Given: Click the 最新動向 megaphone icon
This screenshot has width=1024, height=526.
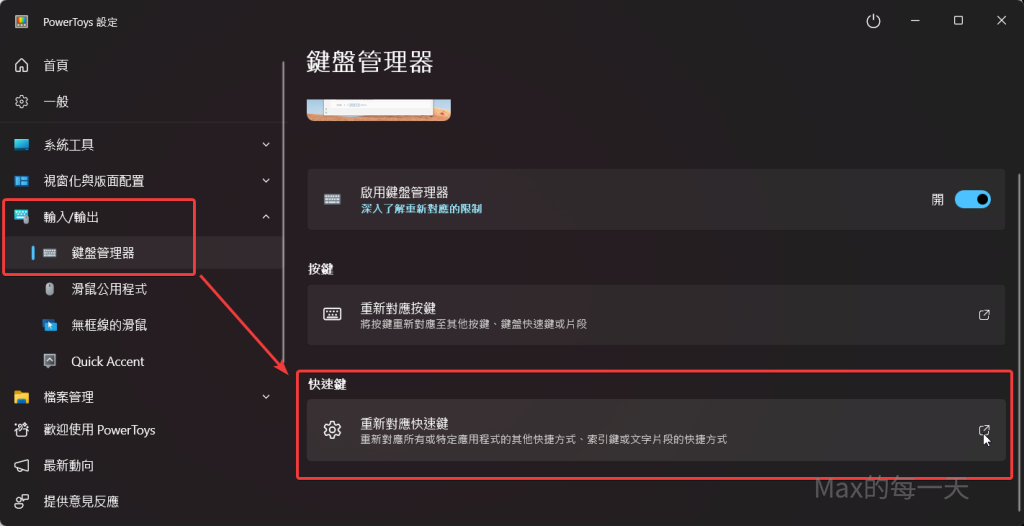Looking at the screenshot, I should click(x=22, y=466).
